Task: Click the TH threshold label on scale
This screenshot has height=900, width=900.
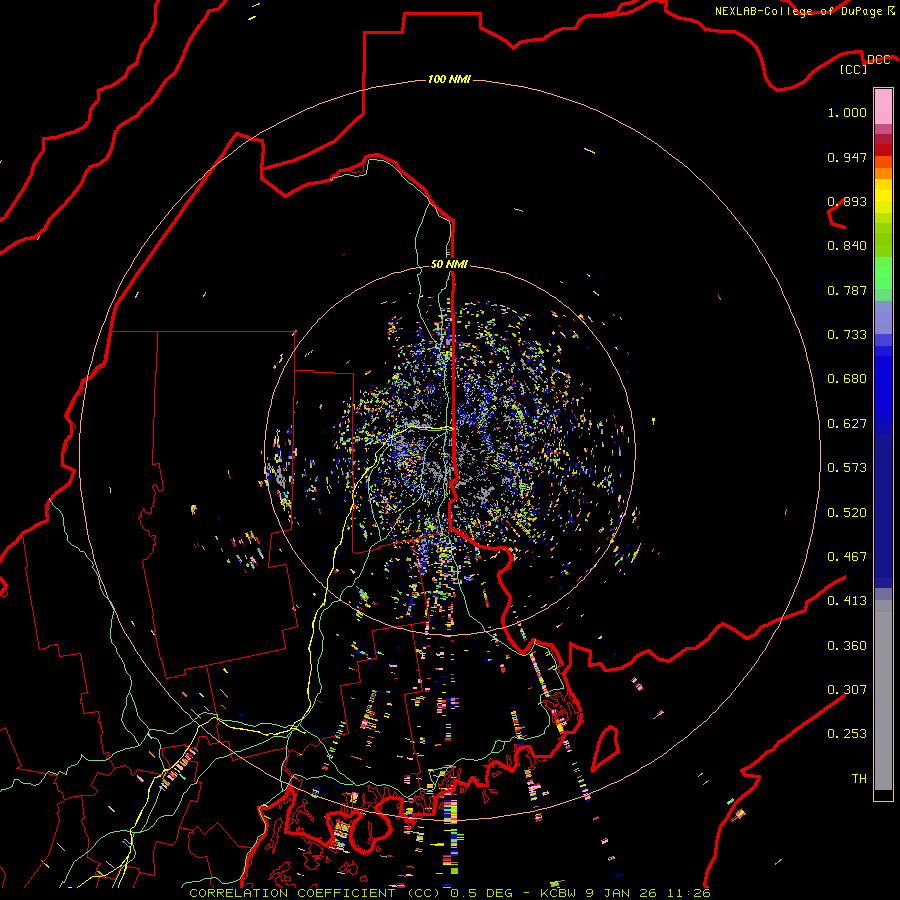Action: [859, 779]
